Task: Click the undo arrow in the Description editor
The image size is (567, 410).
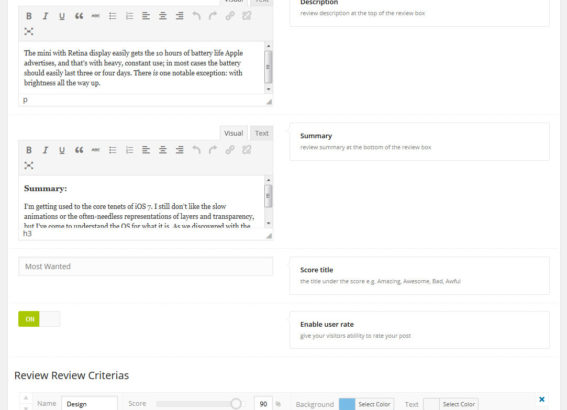Action: tap(196, 16)
